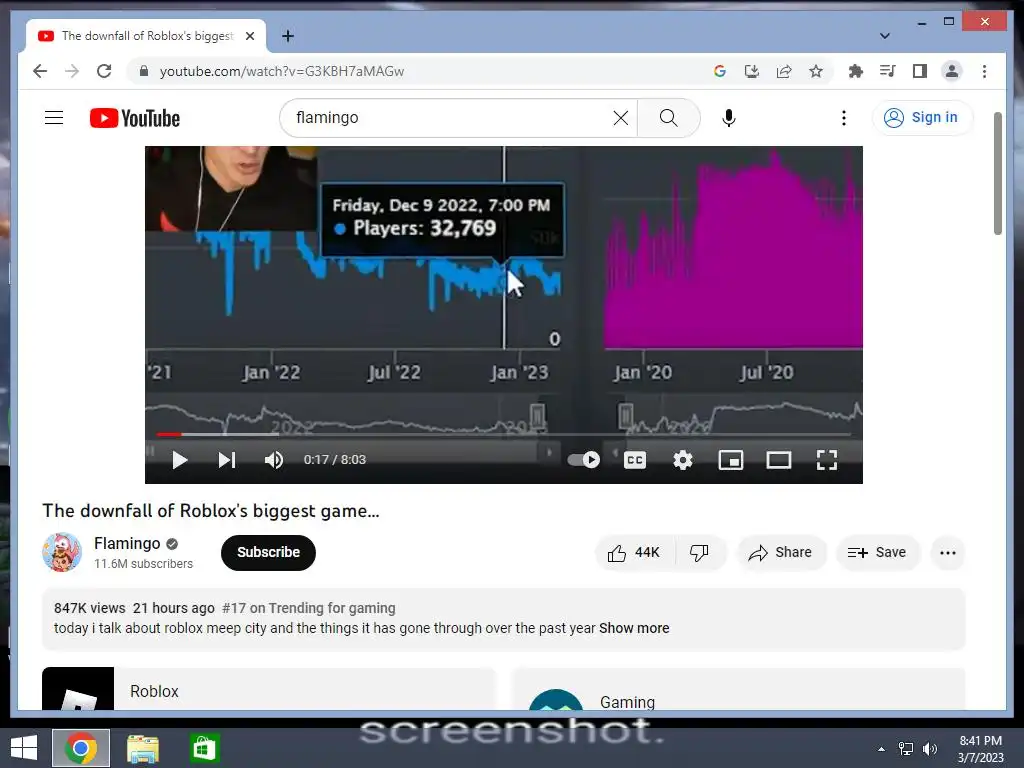Subscribe to Flamingo
1024x768 pixels.
[268, 552]
